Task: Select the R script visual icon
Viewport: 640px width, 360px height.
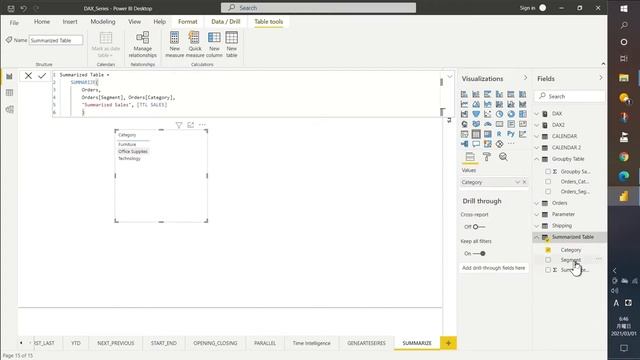Action: coord(499,134)
